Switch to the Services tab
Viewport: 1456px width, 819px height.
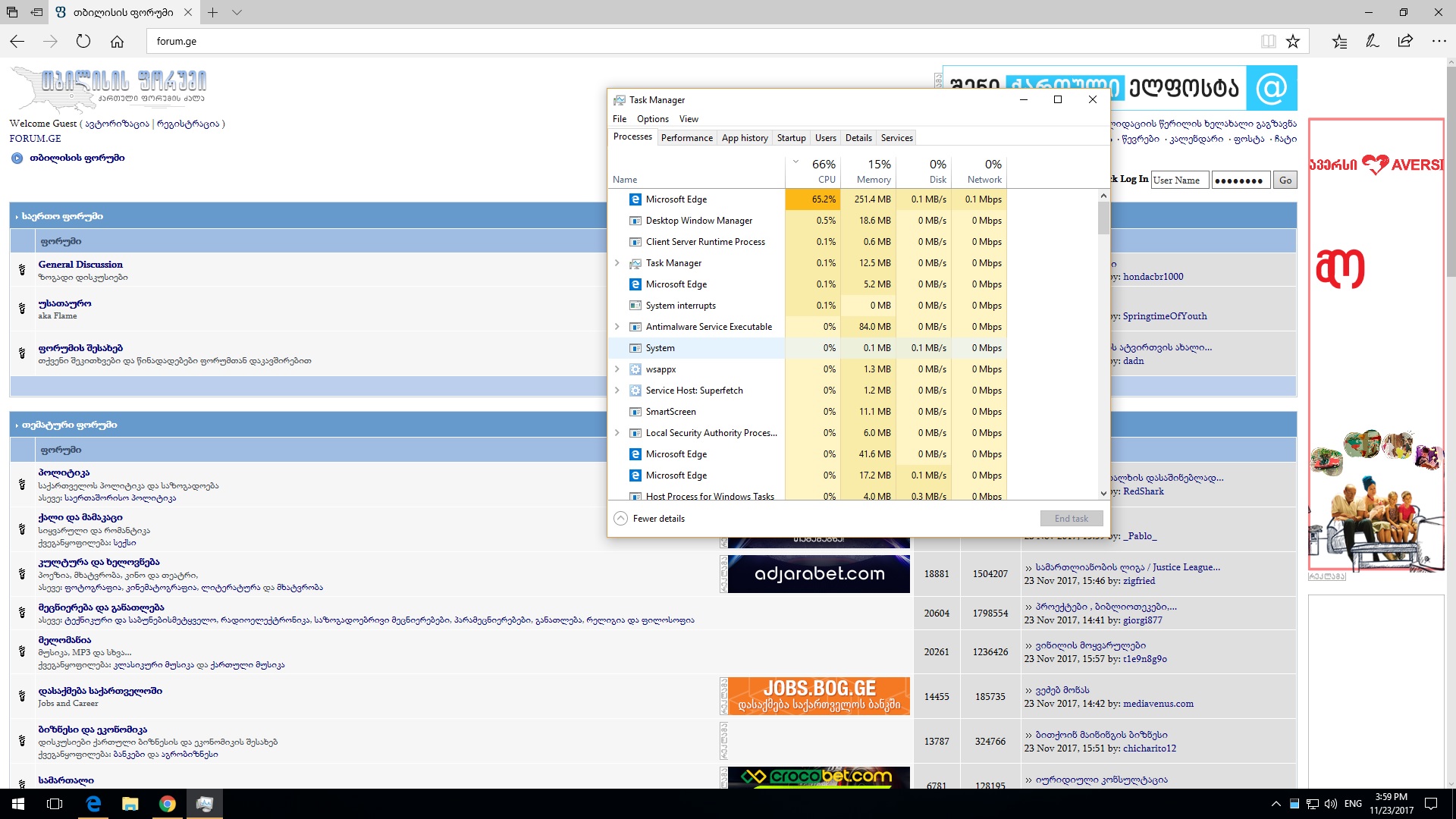pos(897,138)
